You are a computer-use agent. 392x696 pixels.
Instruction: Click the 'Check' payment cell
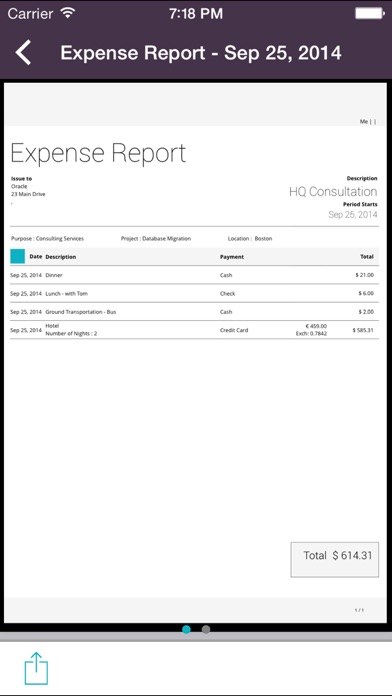tap(228, 293)
